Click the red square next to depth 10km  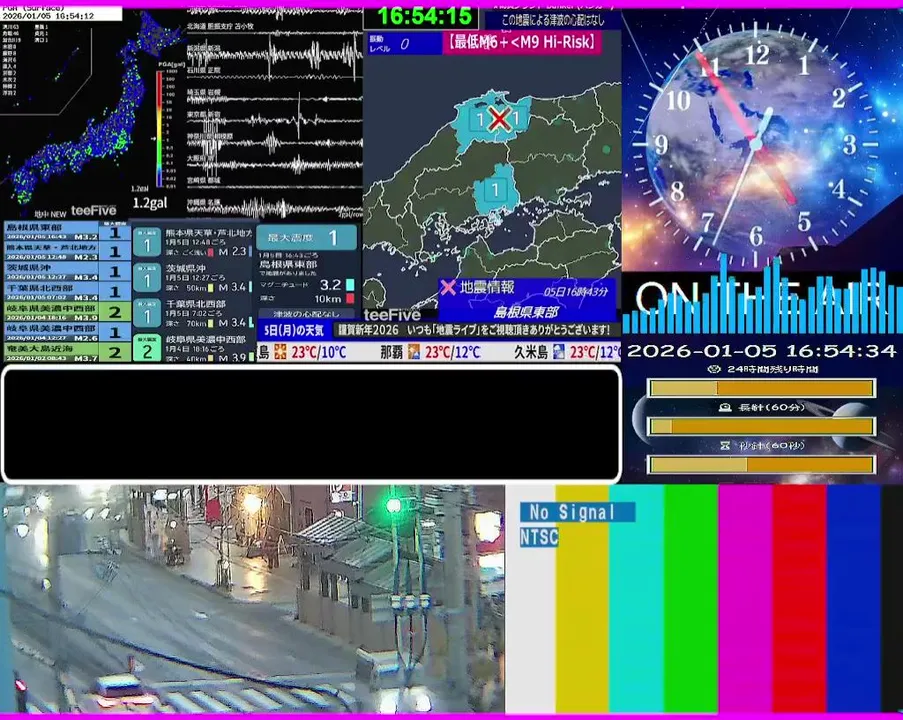tap(350, 298)
